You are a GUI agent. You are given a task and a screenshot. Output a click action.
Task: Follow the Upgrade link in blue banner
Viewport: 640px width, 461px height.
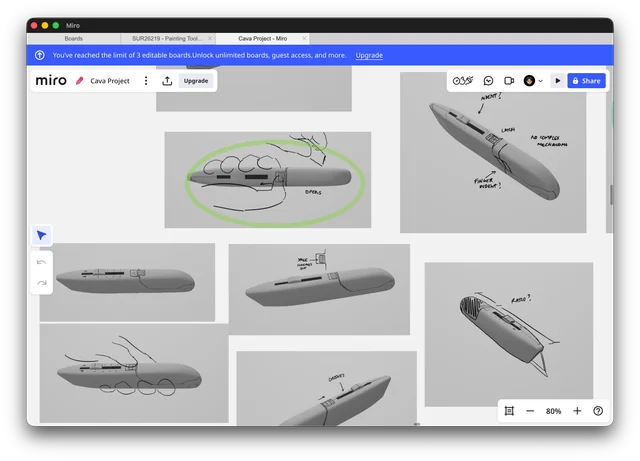coord(369,55)
